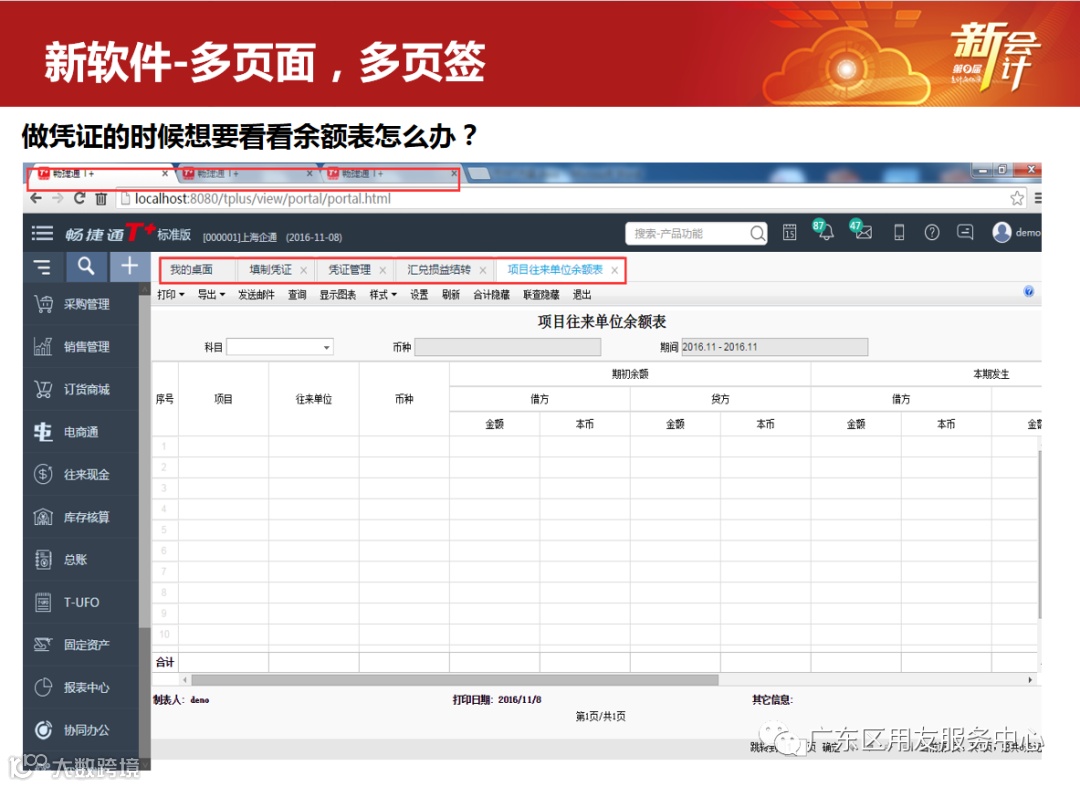Image resolution: width=1080 pixels, height=787 pixels.
Task: Open 采购管理 purchasing module
Action: click(x=81, y=304)
